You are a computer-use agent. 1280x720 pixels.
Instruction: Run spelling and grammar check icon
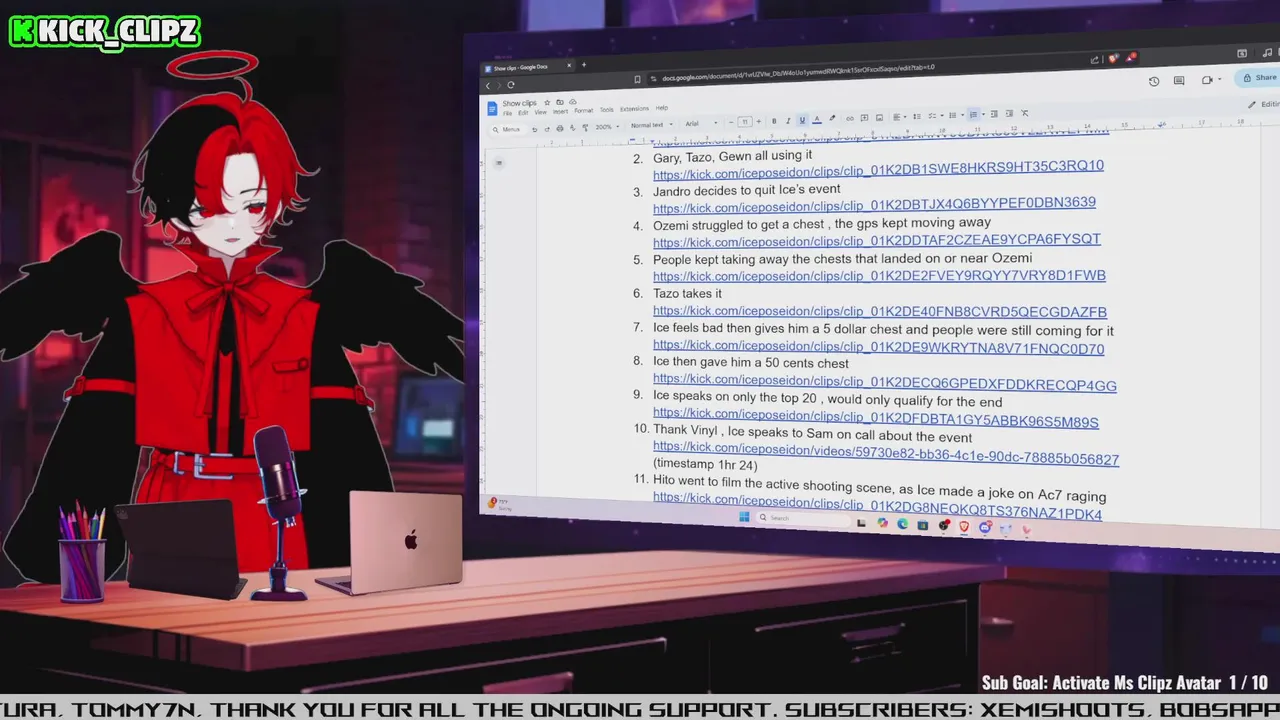[572, 128]
